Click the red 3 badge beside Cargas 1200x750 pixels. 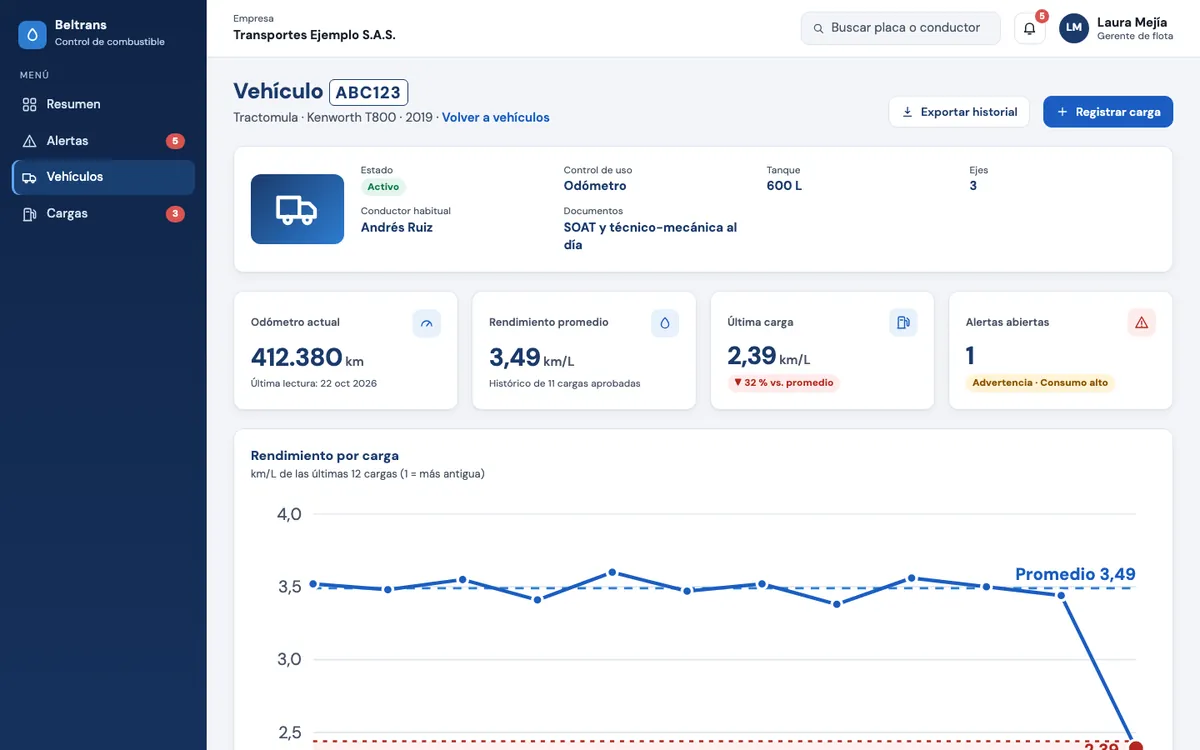click(x=175, y=214)
